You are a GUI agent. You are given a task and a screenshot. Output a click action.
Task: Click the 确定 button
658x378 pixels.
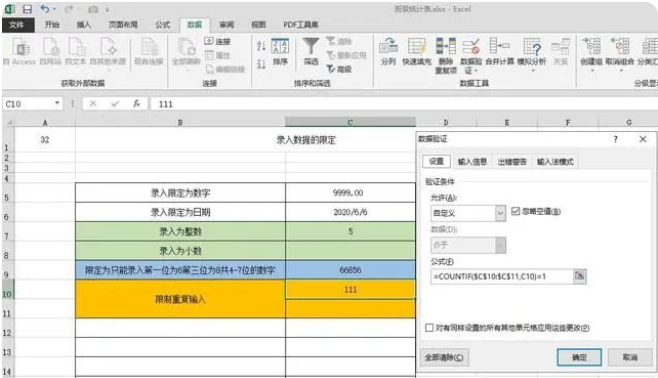(579, 357)
